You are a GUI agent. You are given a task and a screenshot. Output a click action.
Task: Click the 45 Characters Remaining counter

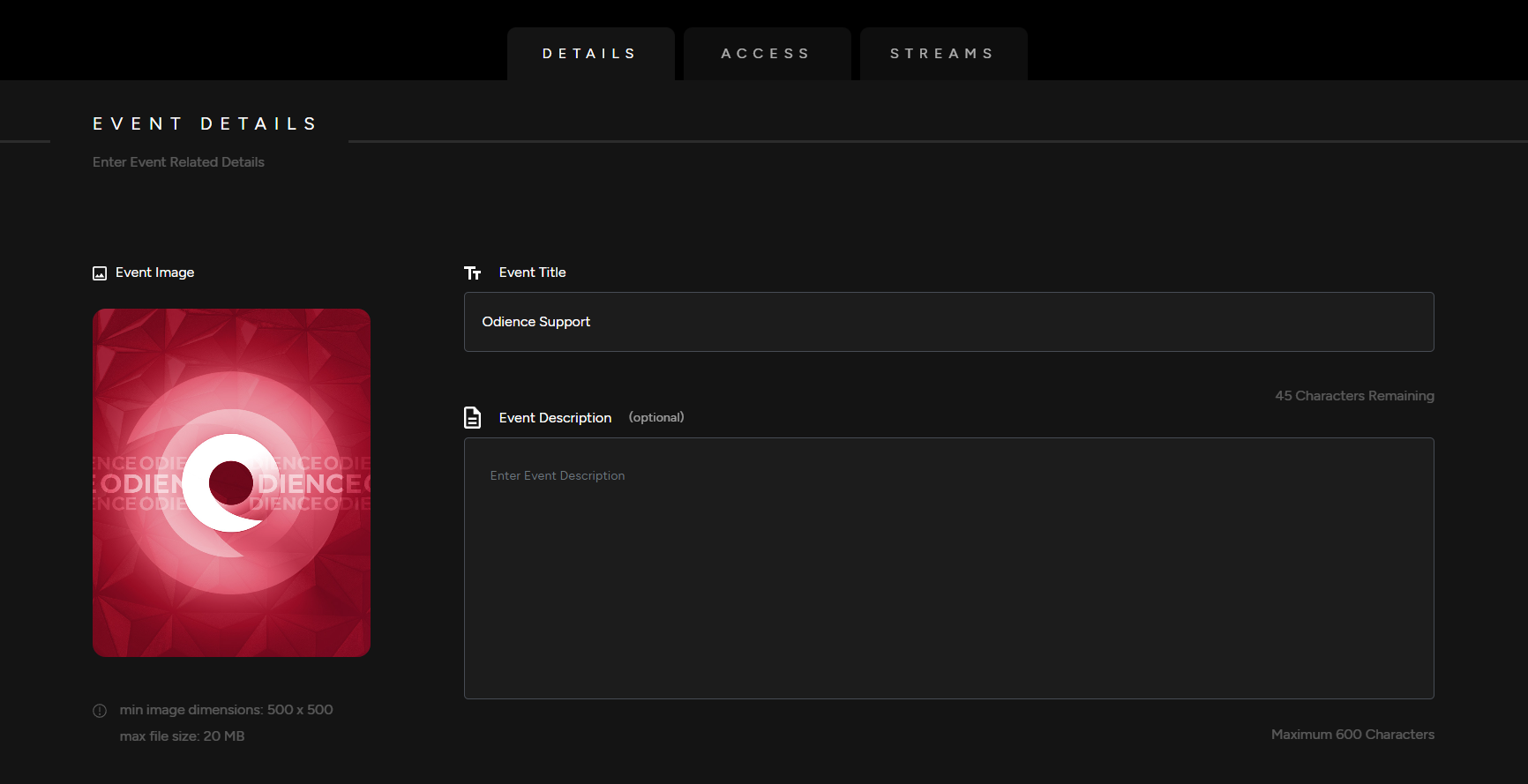1353,396
